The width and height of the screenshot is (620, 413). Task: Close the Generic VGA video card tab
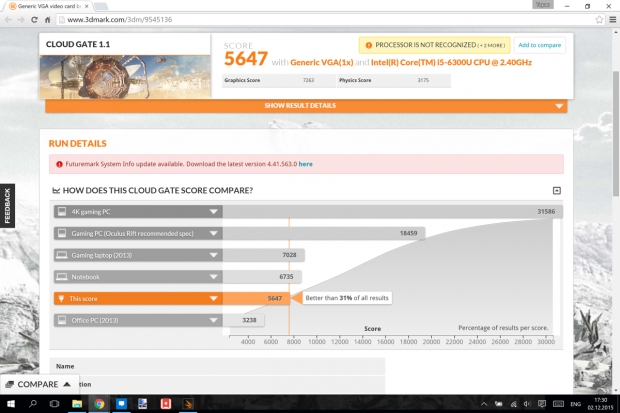click(87, 6)
